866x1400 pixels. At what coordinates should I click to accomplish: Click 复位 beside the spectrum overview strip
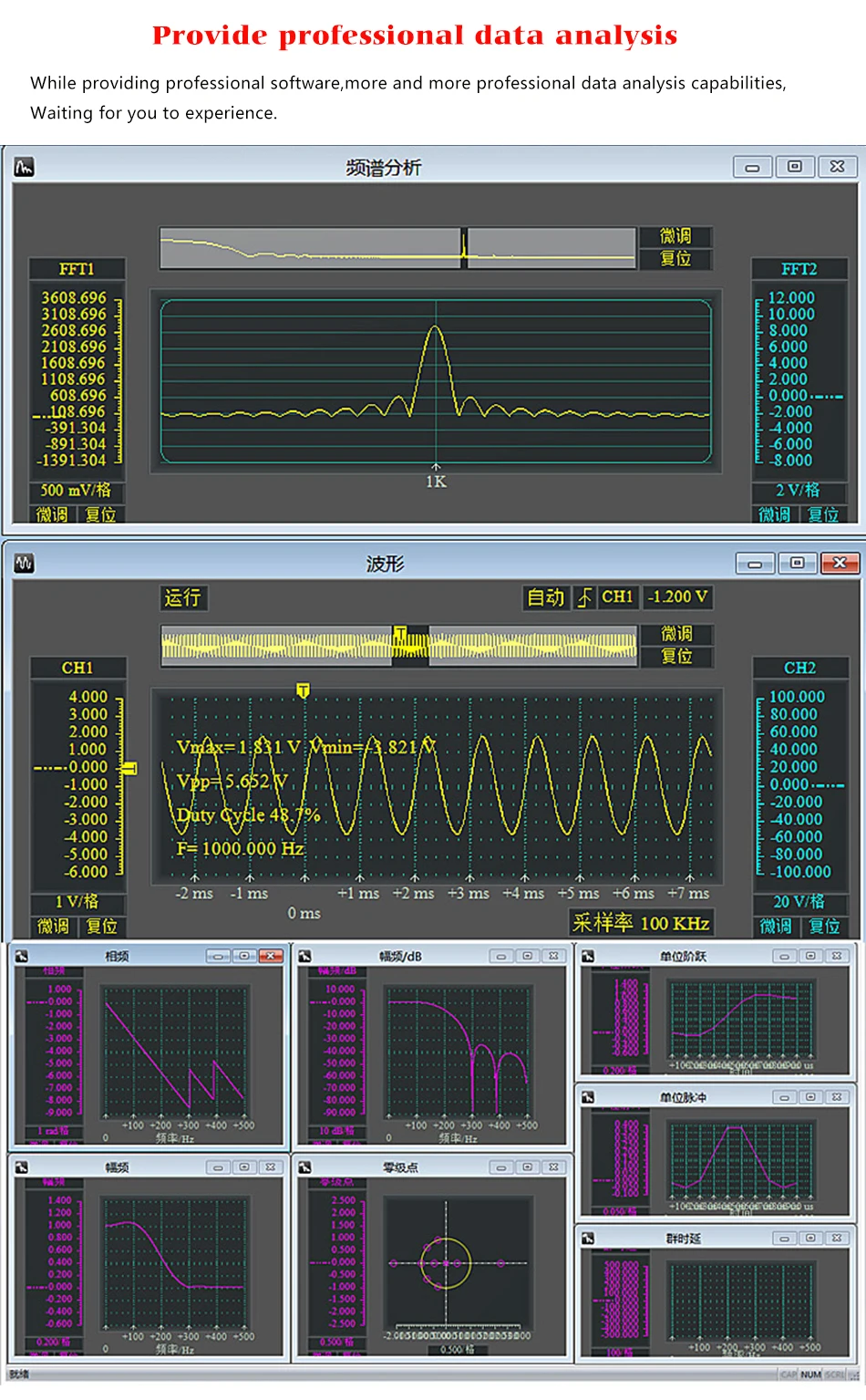click(x=675, y=259)
